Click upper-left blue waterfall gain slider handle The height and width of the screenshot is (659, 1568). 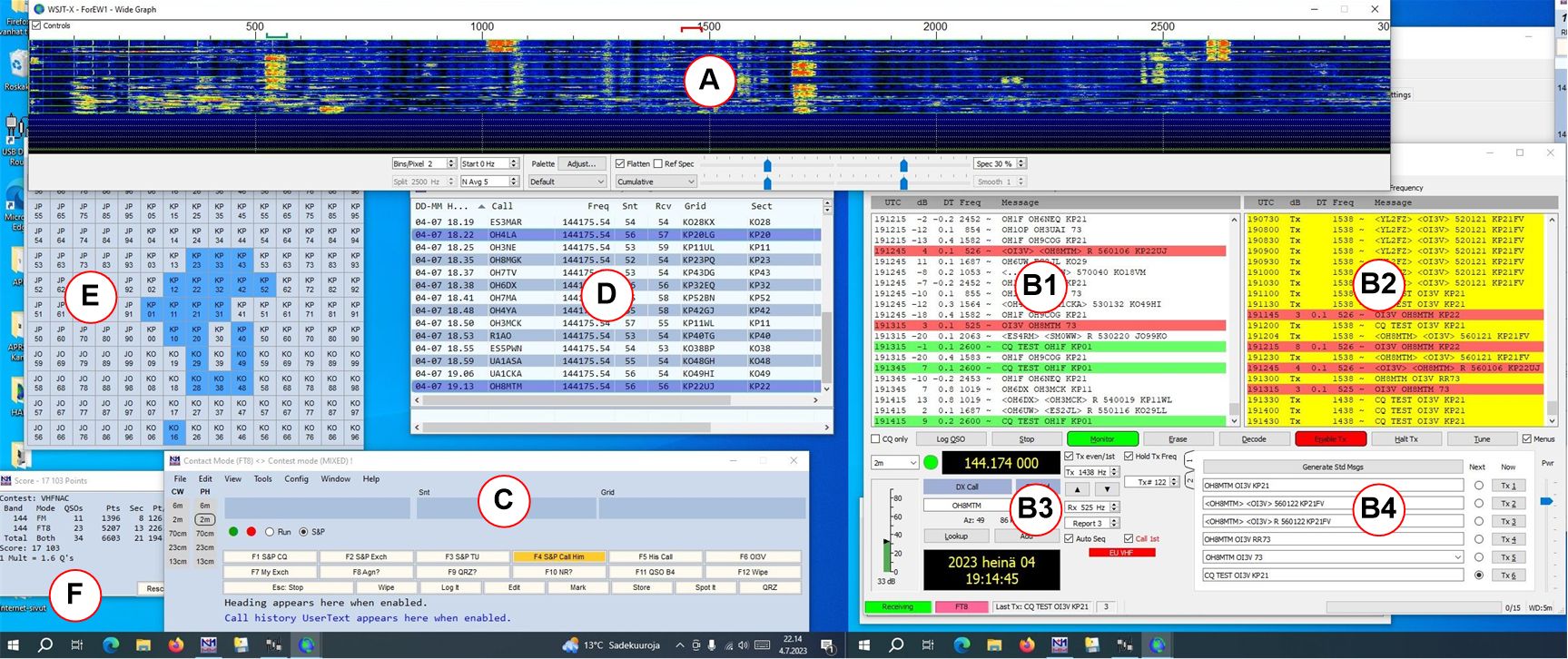coord(767,165)
